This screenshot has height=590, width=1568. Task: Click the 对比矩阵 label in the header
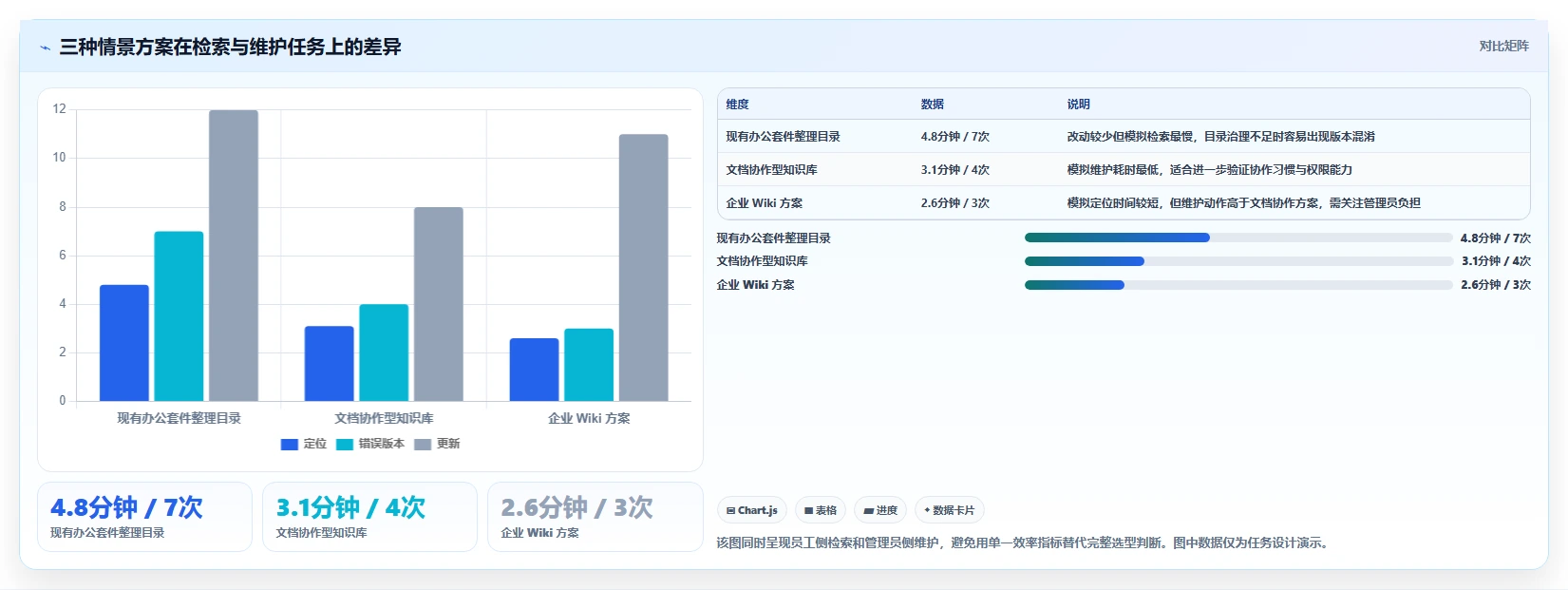pos(1503,46)
